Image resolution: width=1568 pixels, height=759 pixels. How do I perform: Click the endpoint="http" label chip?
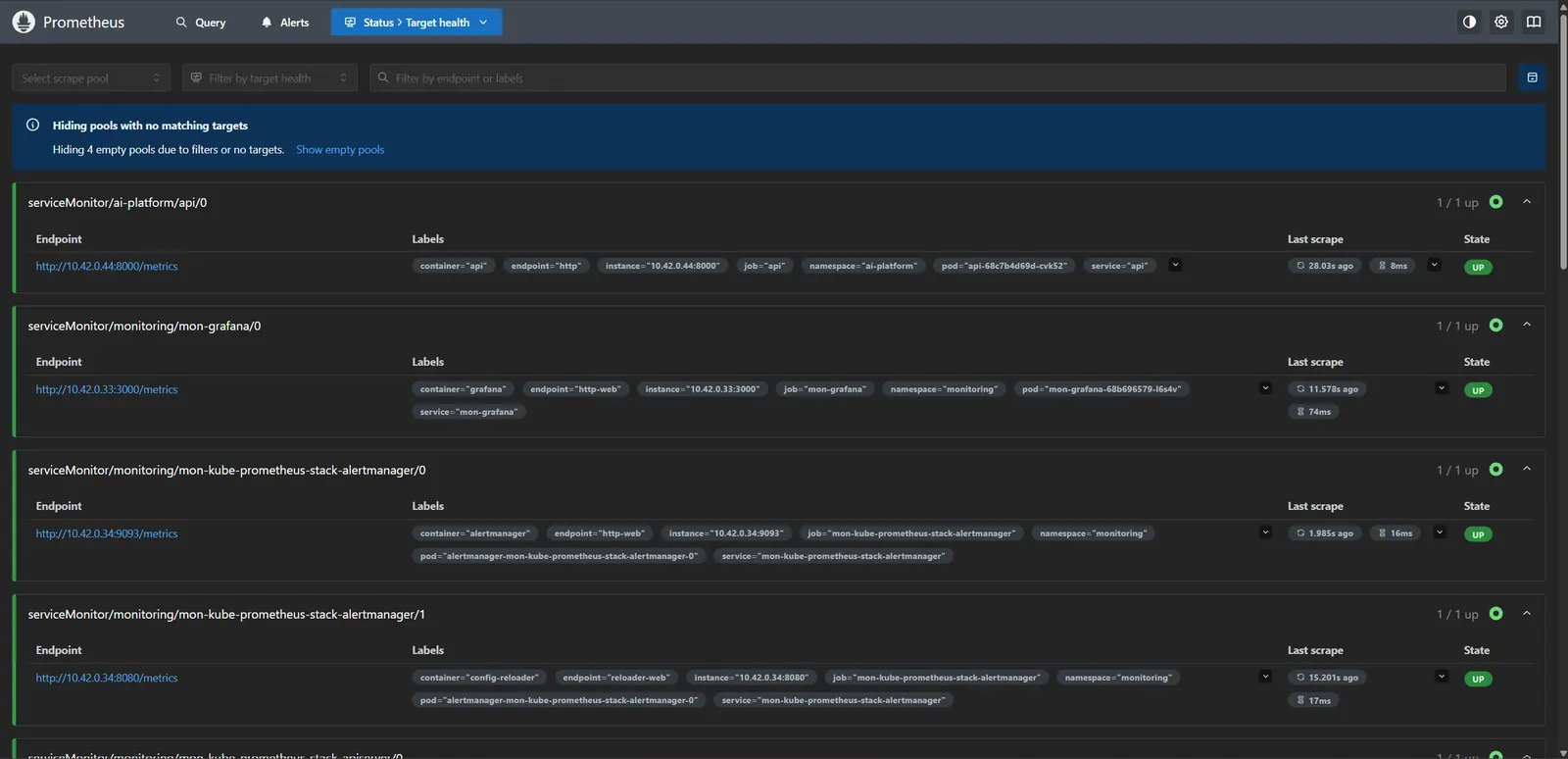coord(546,266)
